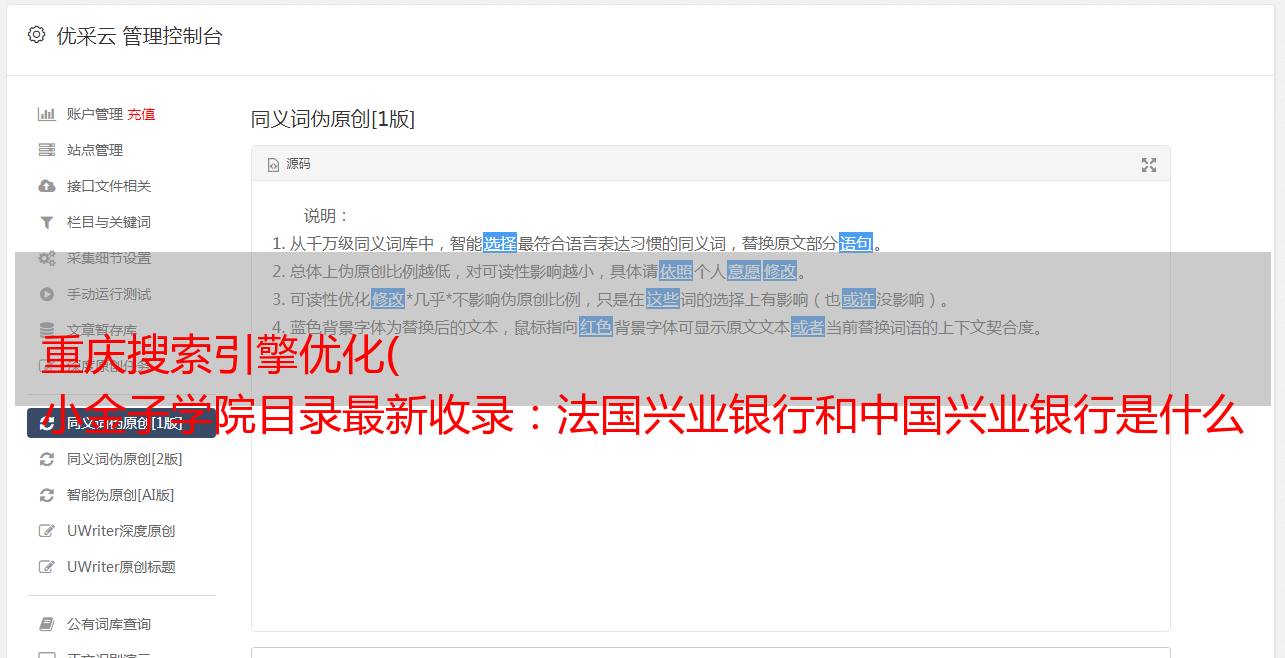The width and height of the screenshot is (1285, 658).
Task: Click the filter icon beside 栏目与关键词
Action: pyautogui.click(x=46, y=222)
